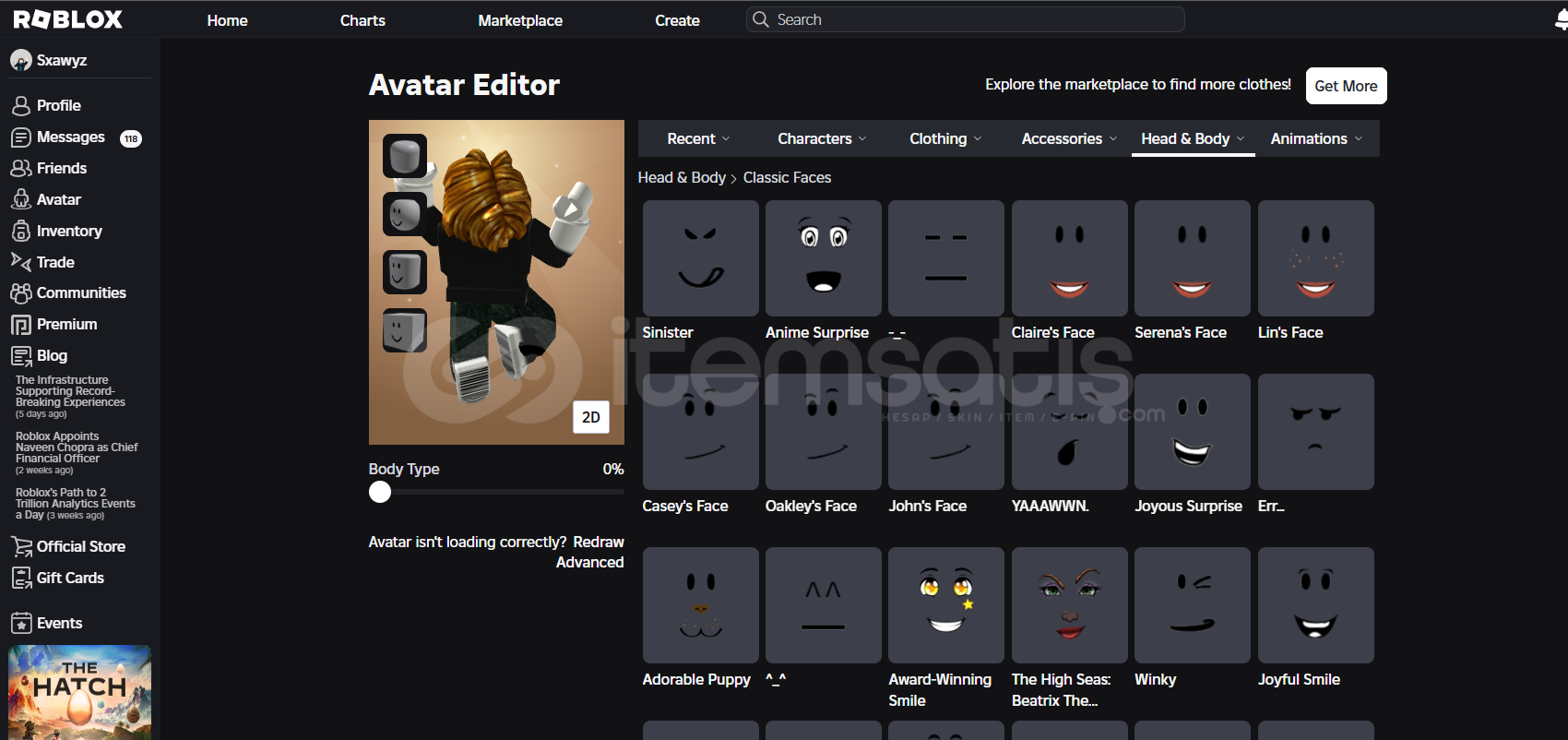Viewport: 1568px width, 740px height.
Task: Click the Get More button
Action: pyautogui.click(x=1346, y=86)
